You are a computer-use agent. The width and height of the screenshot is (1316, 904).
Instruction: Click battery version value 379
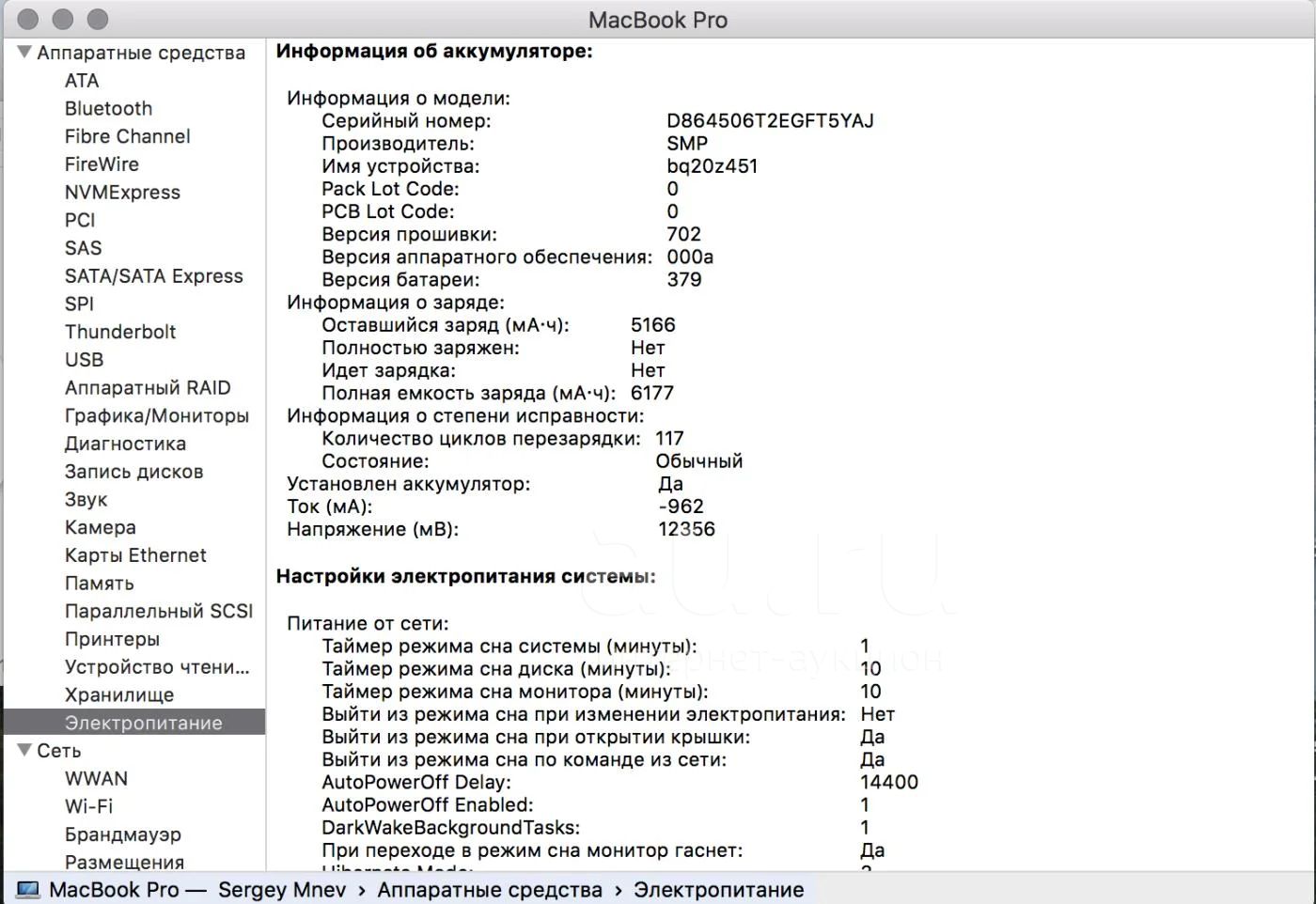tap(683, 280)
